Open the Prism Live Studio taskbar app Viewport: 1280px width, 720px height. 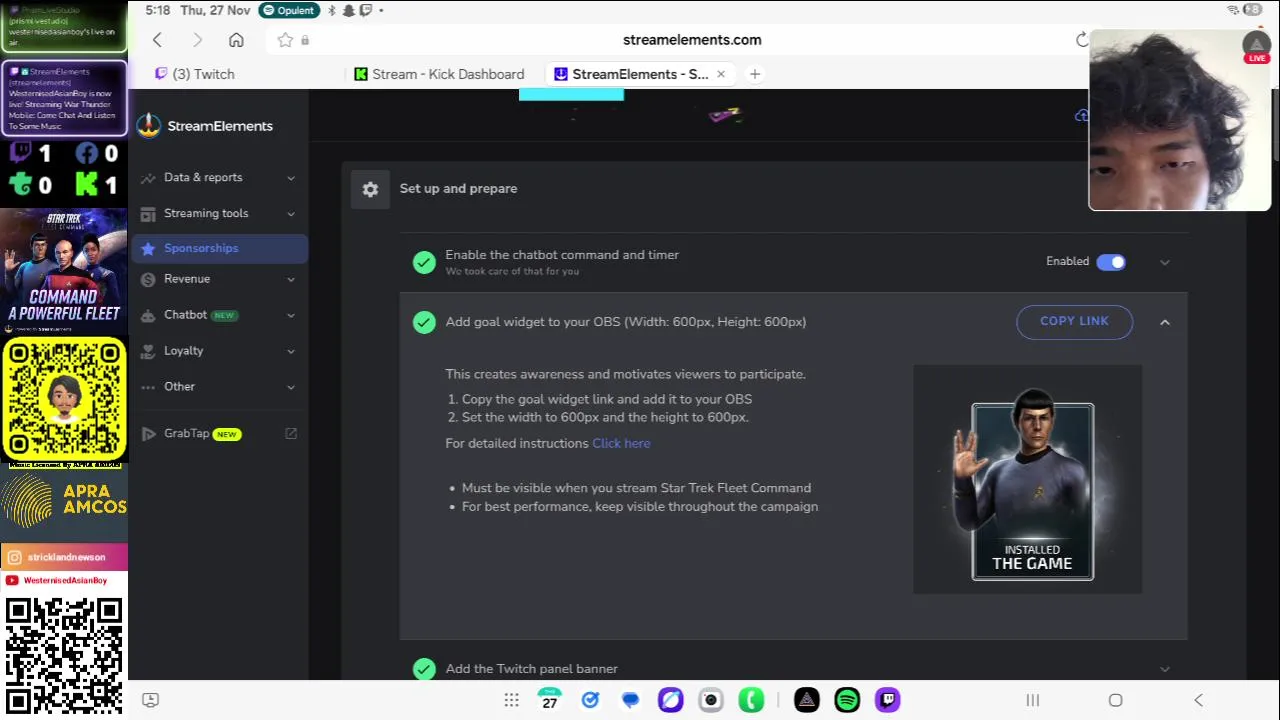pyautogui.click(x=807, y=700)
